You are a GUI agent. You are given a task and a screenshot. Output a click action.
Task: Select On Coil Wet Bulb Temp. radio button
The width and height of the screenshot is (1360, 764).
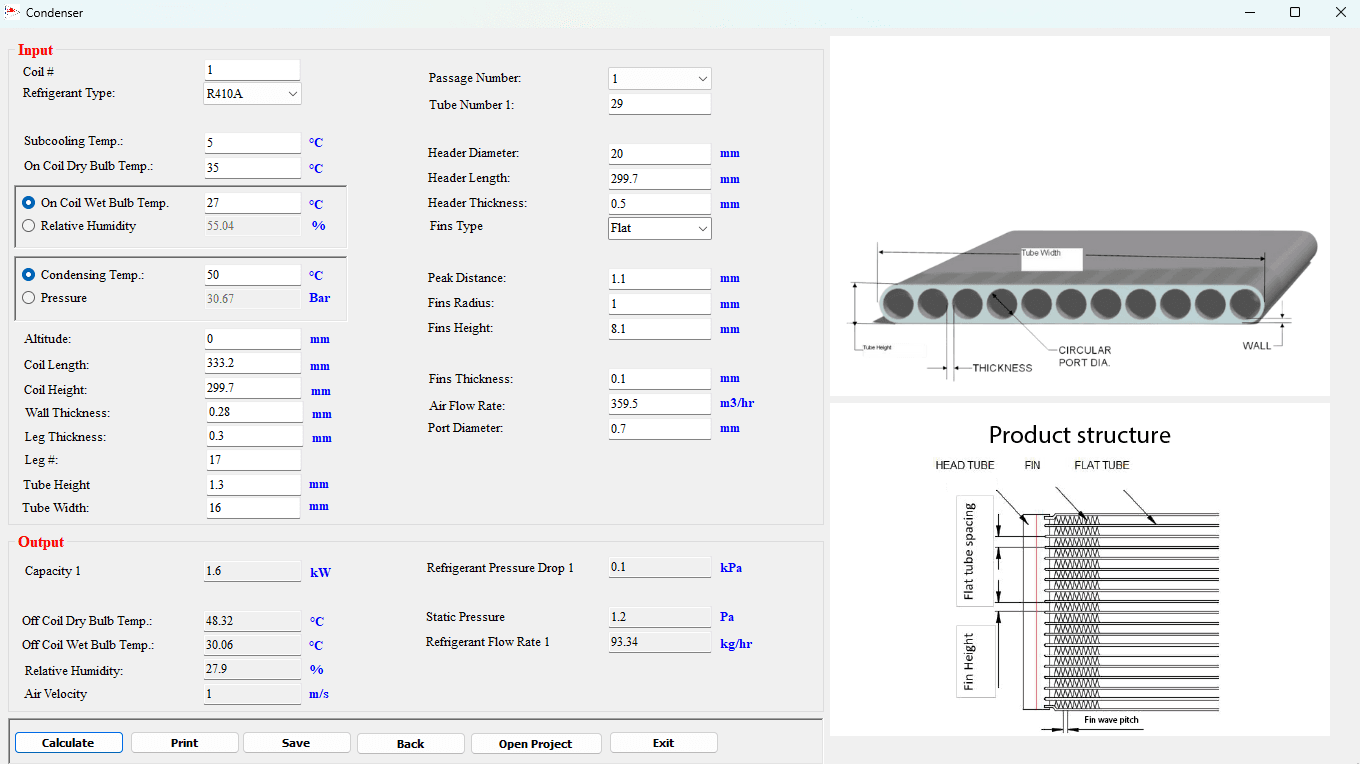tap(28, 203)
